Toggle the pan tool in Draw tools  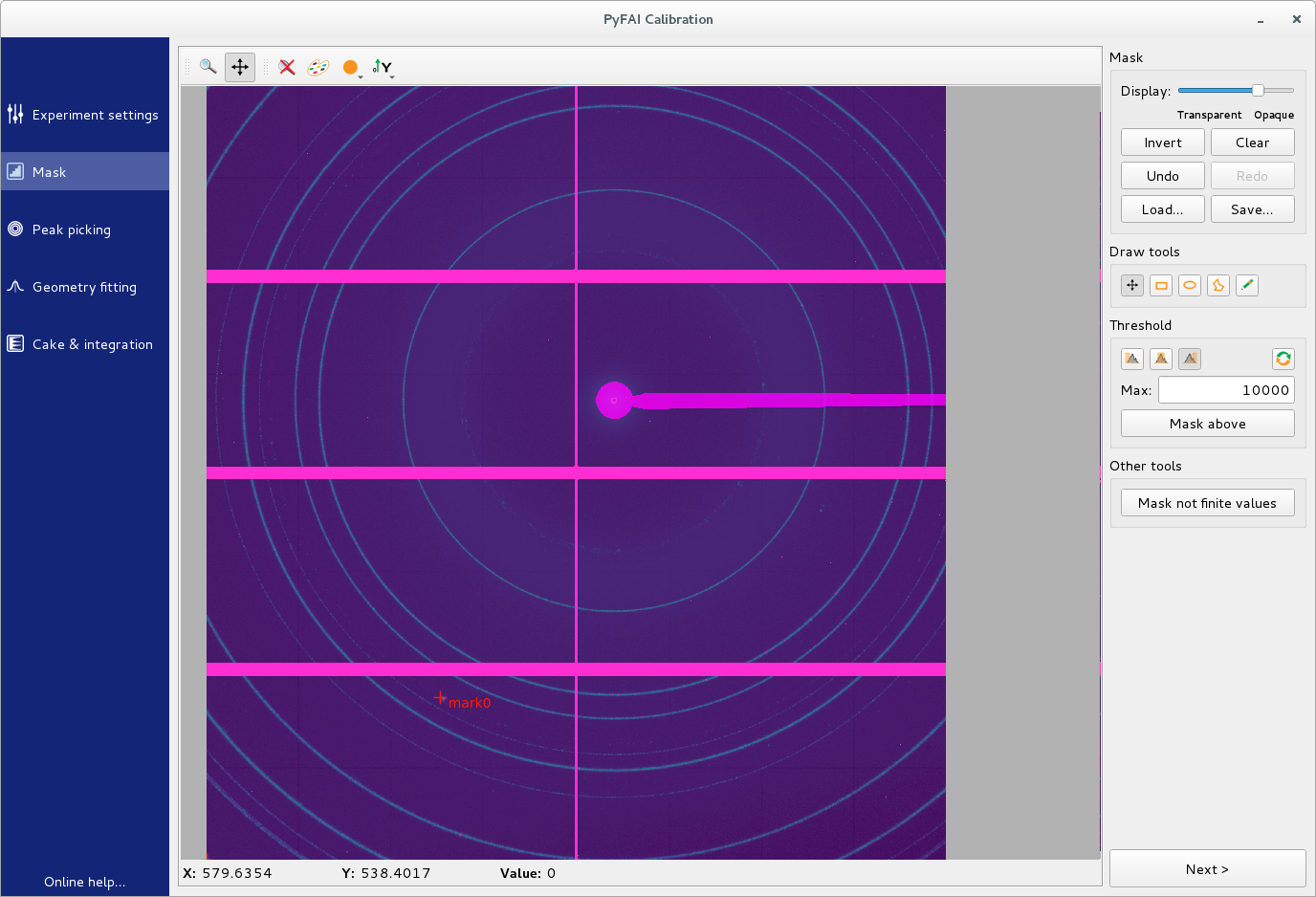point(1132,285)
